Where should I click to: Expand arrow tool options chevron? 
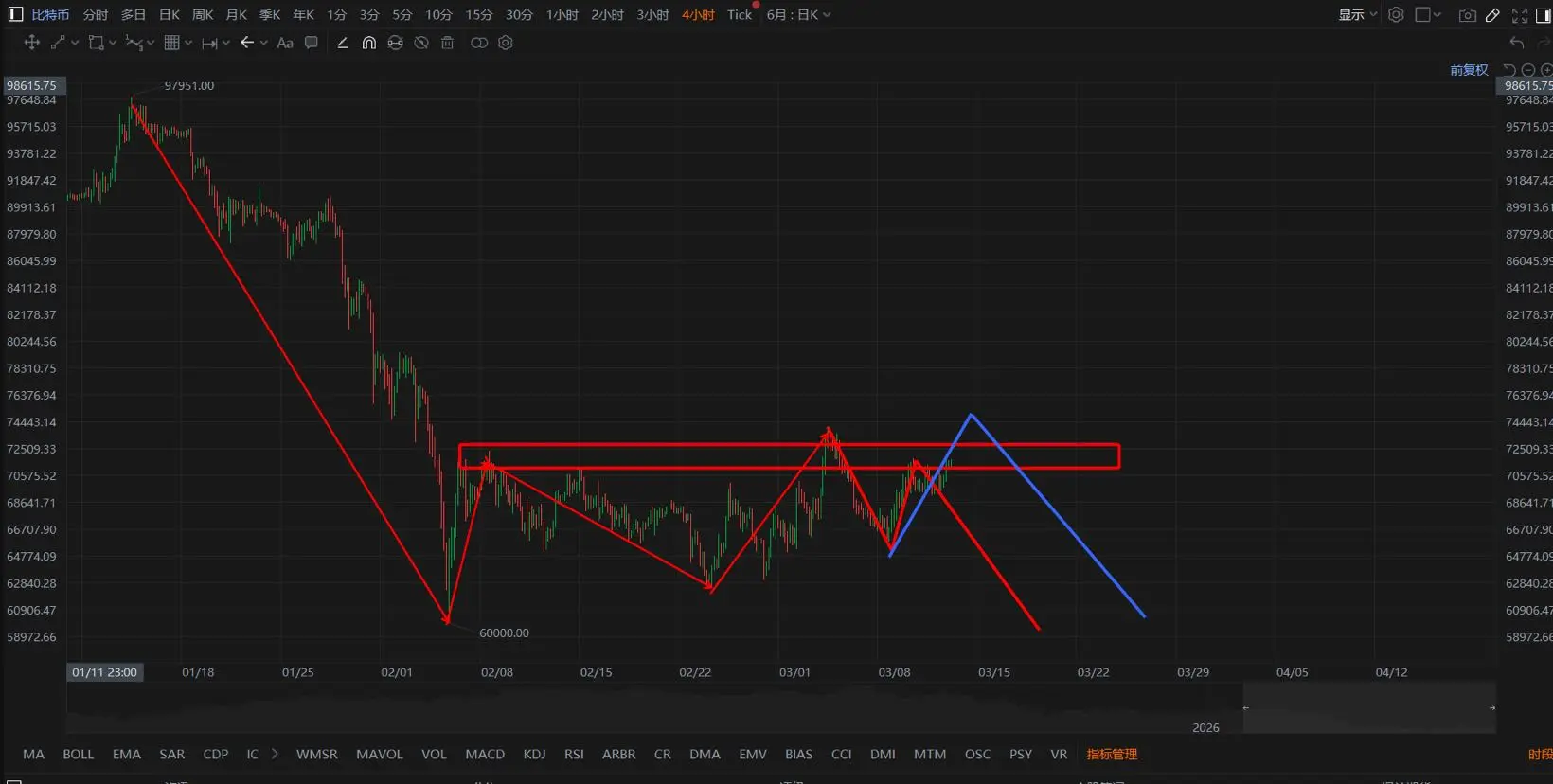[x=264, y=43]
